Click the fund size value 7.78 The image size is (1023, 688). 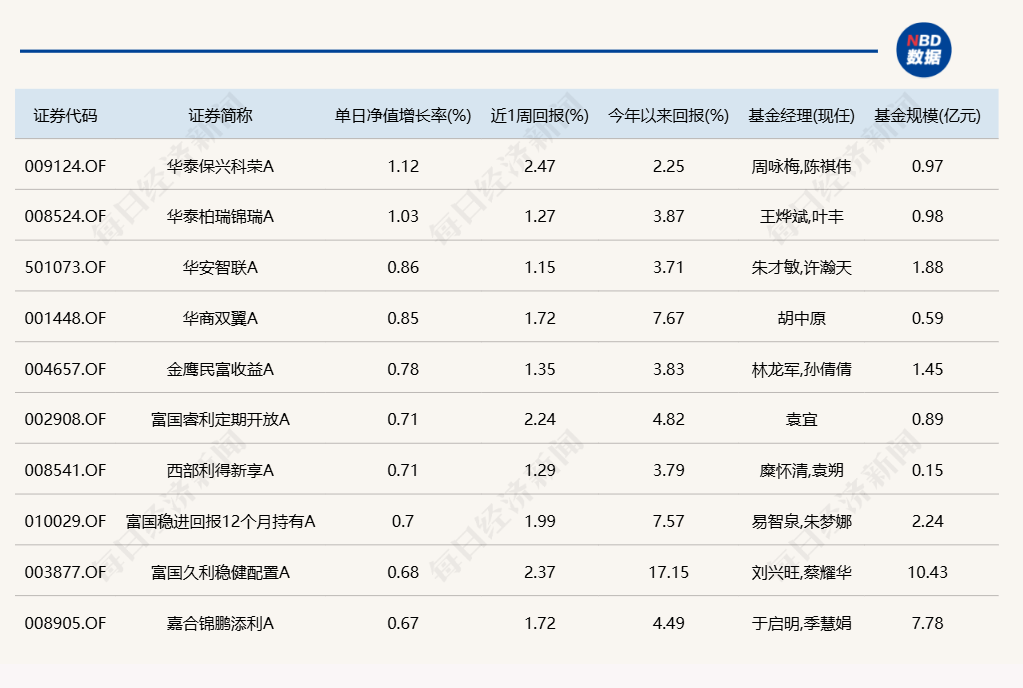927,623
